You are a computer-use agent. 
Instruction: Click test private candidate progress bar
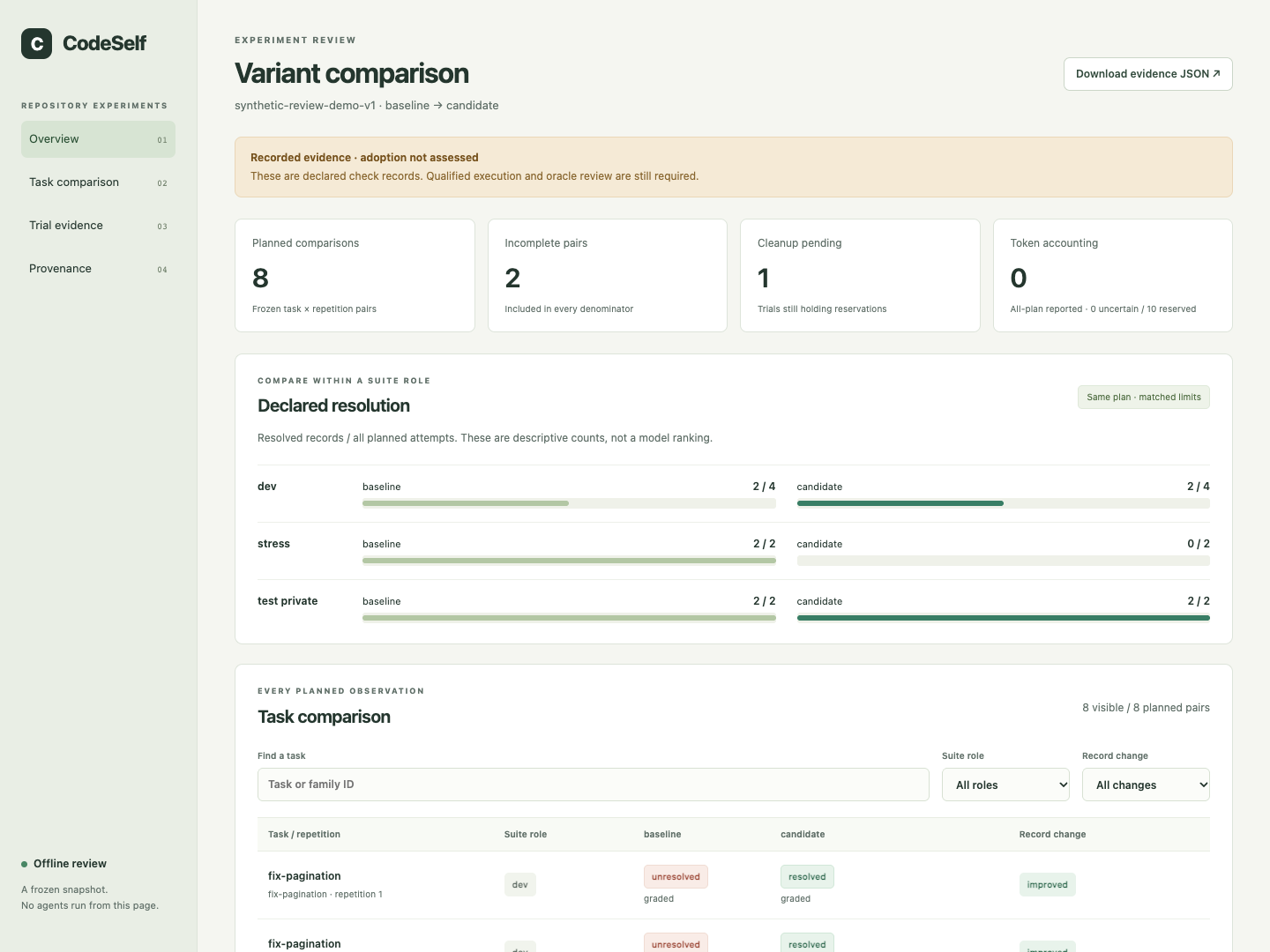click(1003, 618)
